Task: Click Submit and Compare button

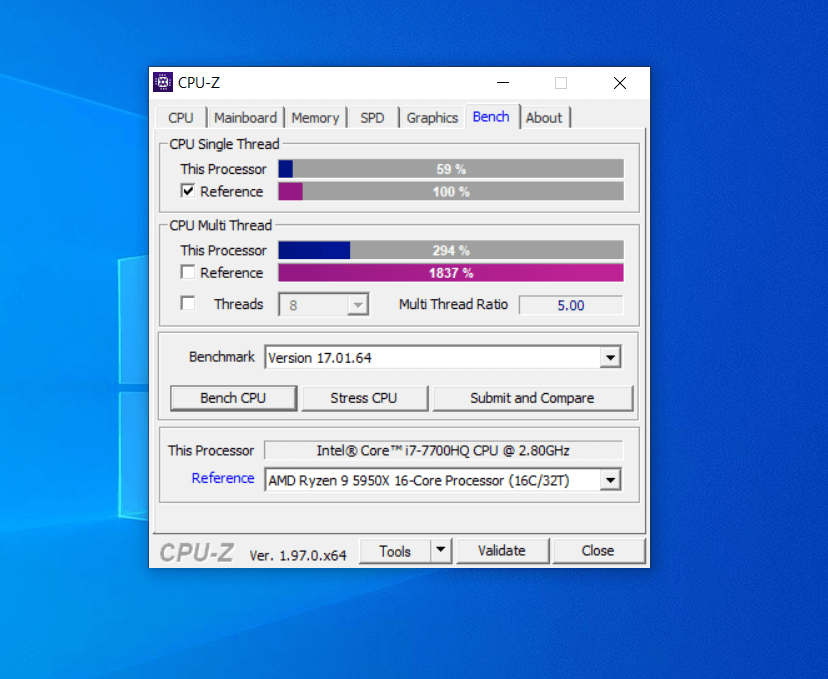Action: click(x=532, y=398)
